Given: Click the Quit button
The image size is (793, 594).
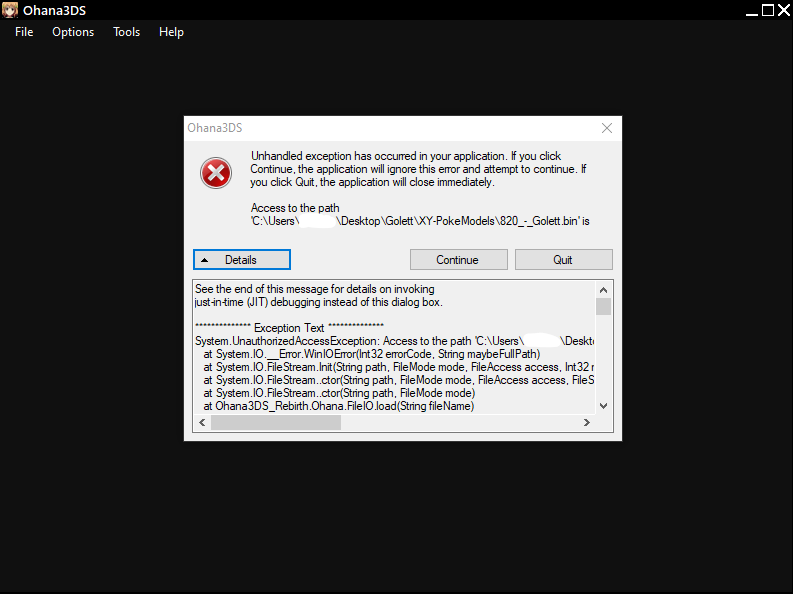Looking at the screenshot, I should 563,259.
